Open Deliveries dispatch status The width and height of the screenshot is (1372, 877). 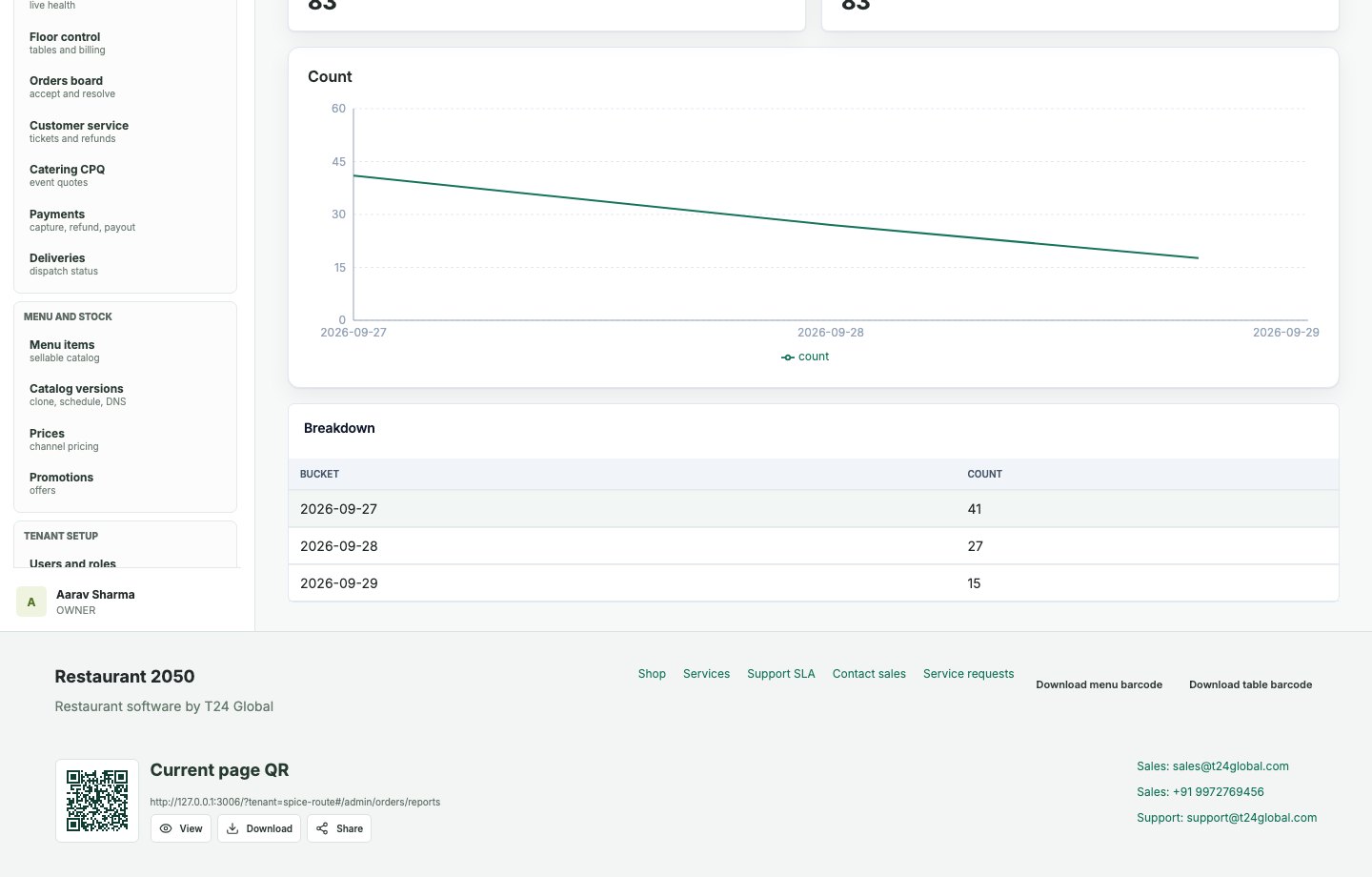(x=125, y=264)
